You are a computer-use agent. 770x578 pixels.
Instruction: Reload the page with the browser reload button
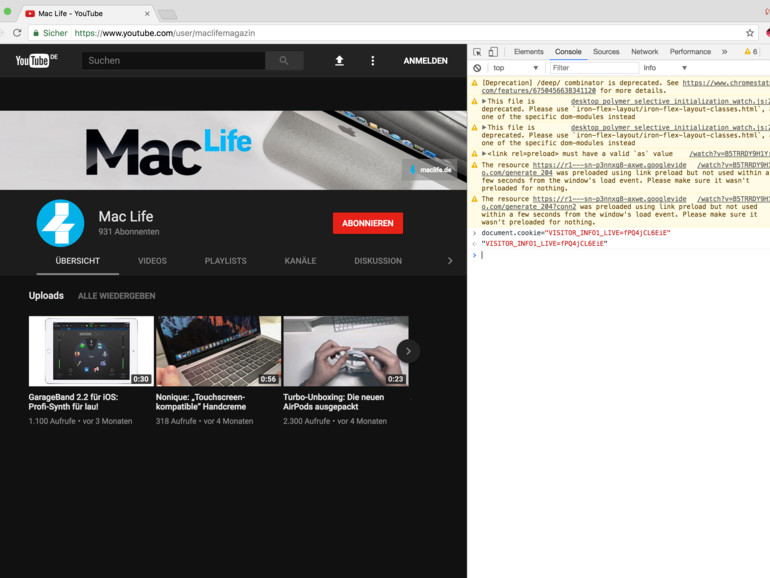tap(17, 33)
